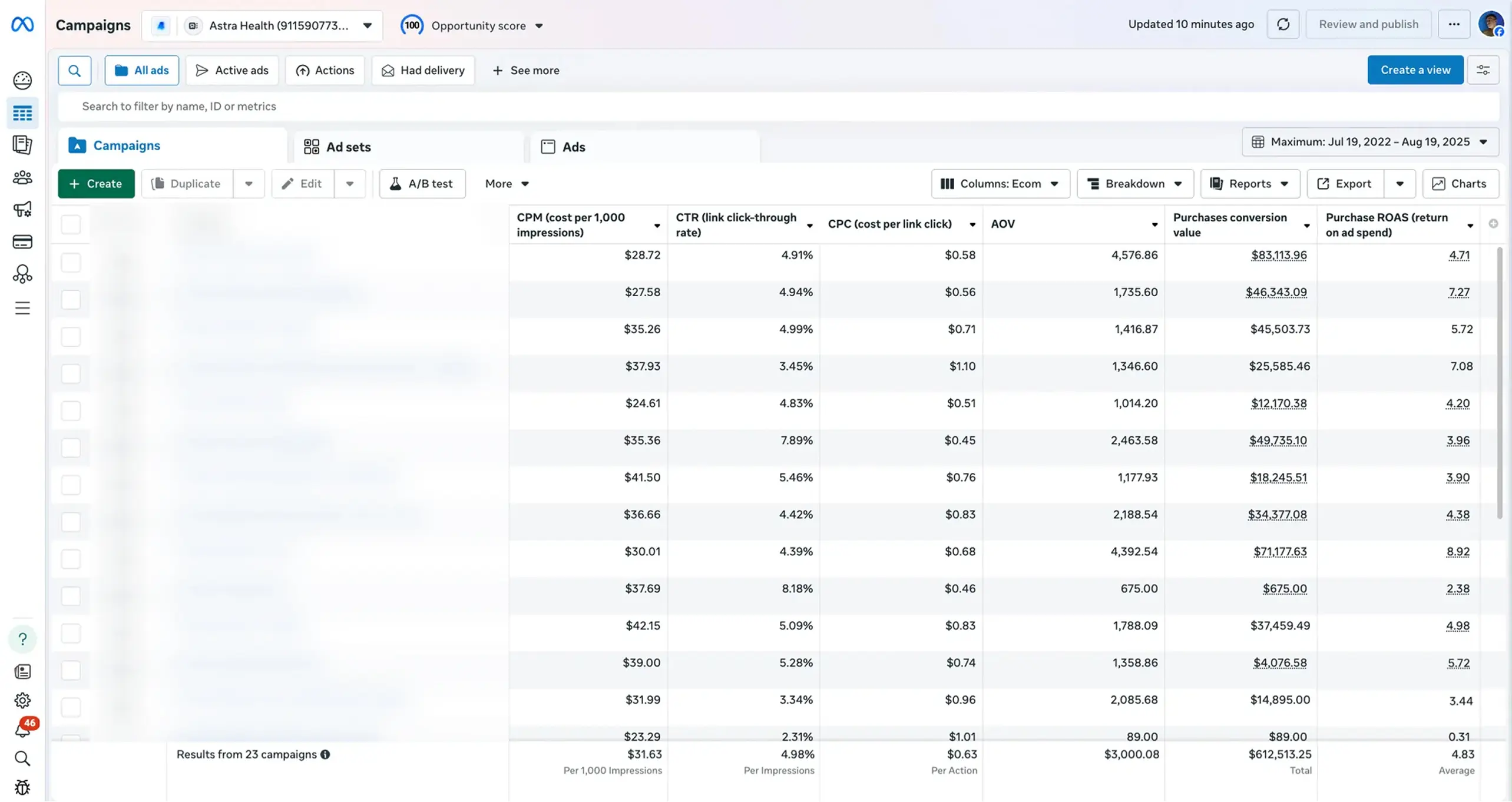Click the megaphone Advertising settings icon
This screenshot has width=1512, height=802.
22,210
